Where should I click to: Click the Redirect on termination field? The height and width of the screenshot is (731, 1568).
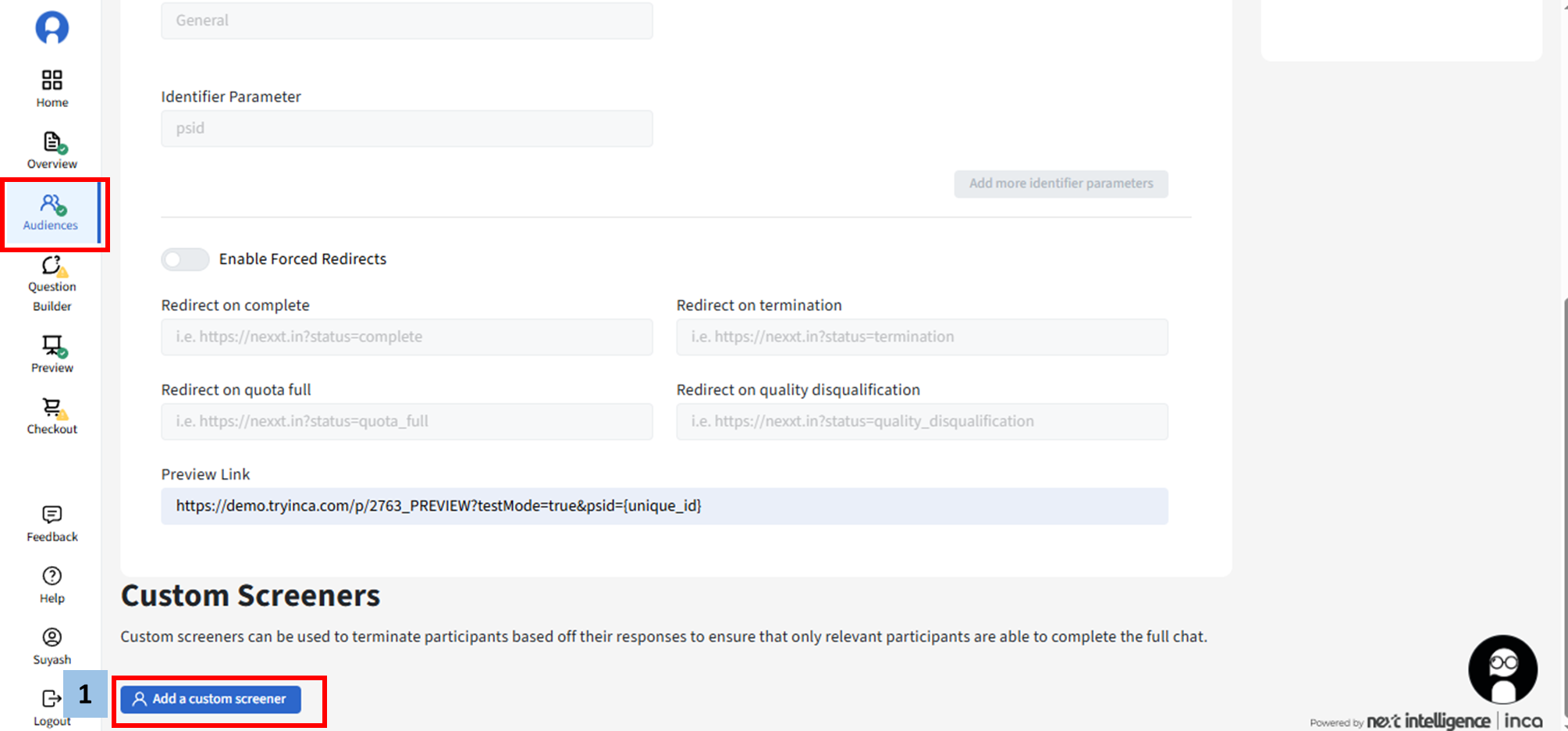(x=922, y=337)
